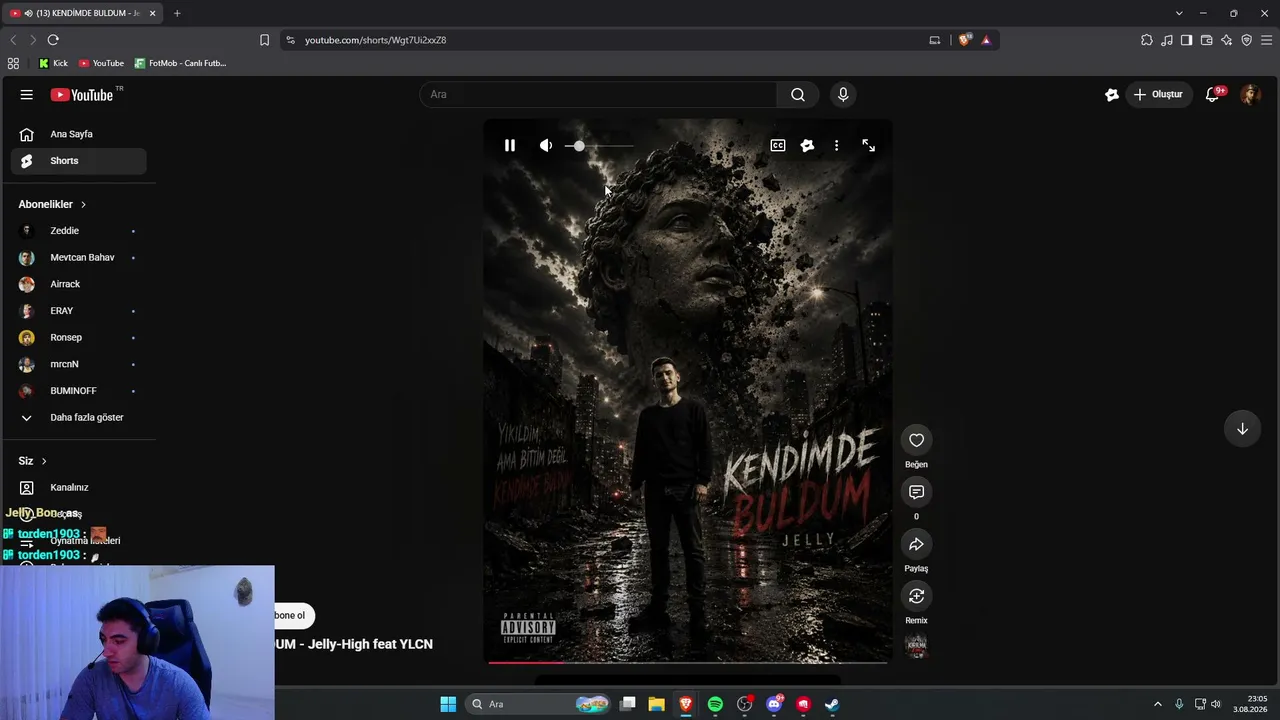
Task: Open the Kick bookmark
Action: 53,63
